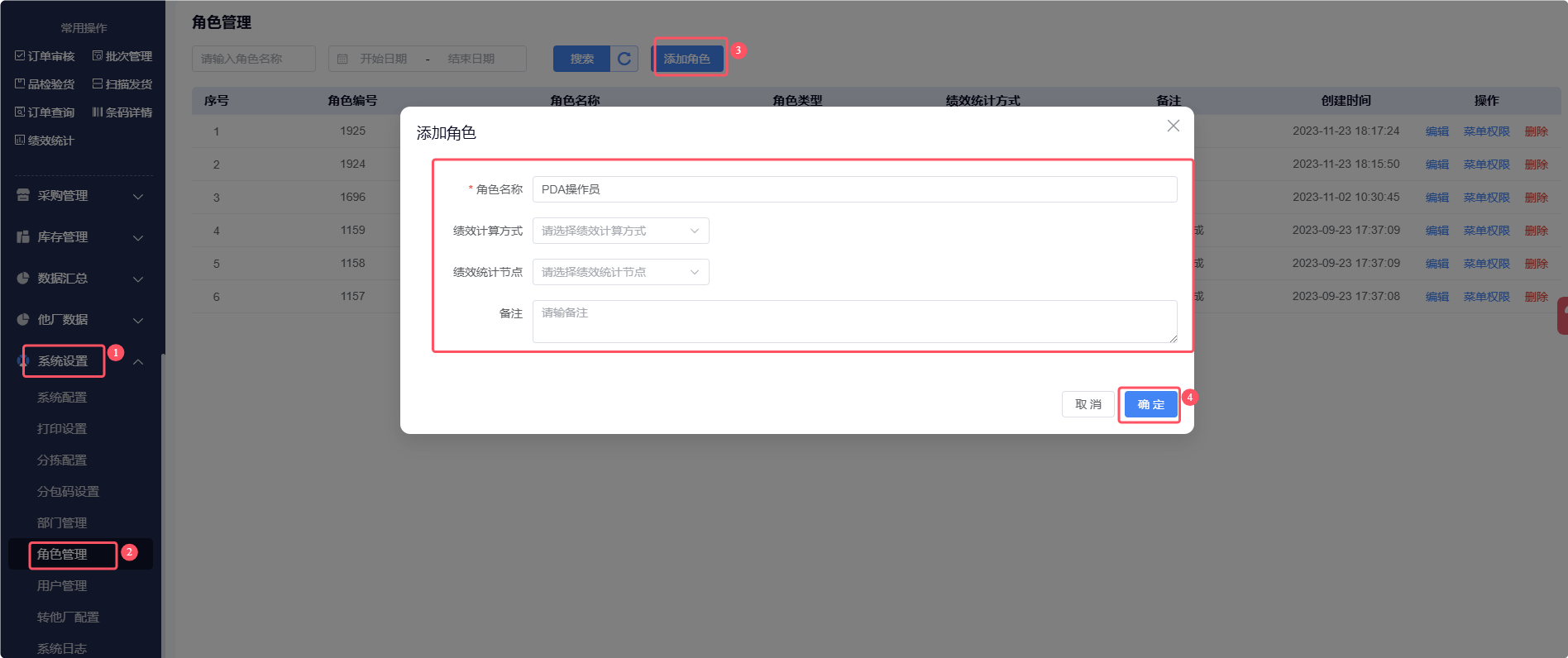
Task: Open the 扫描发货 shortcut
Action: pos(122,84)
